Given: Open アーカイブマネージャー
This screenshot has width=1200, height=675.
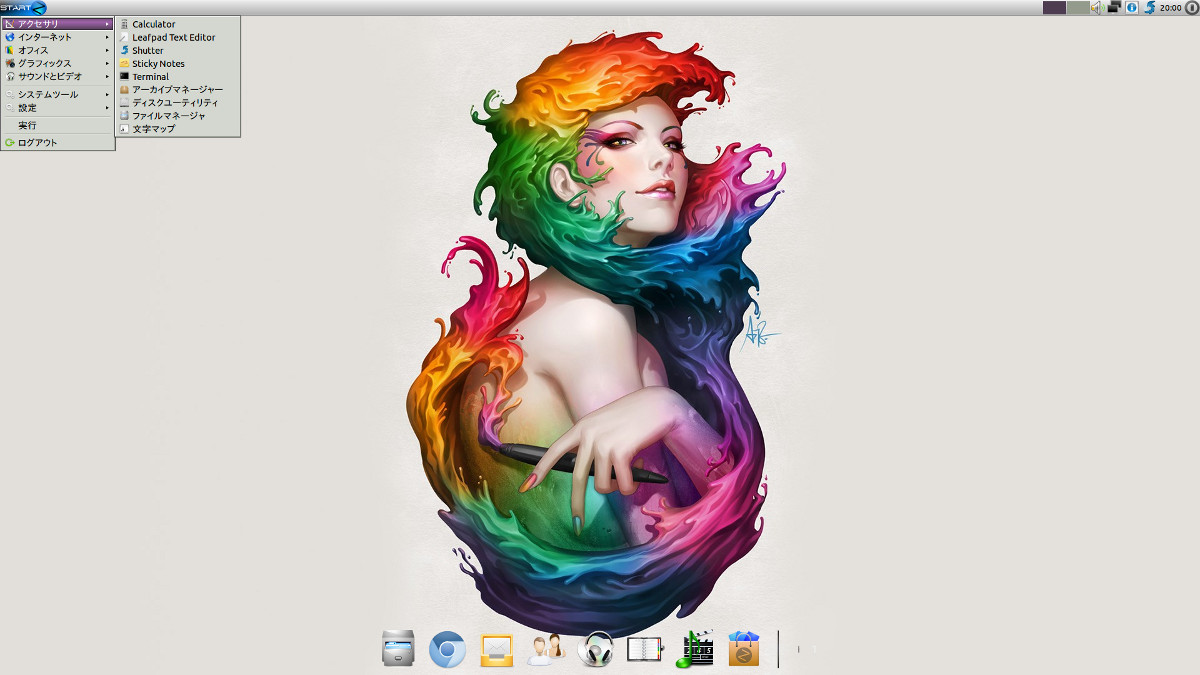Looking at the screenshot, I should (x=177, y=89).
